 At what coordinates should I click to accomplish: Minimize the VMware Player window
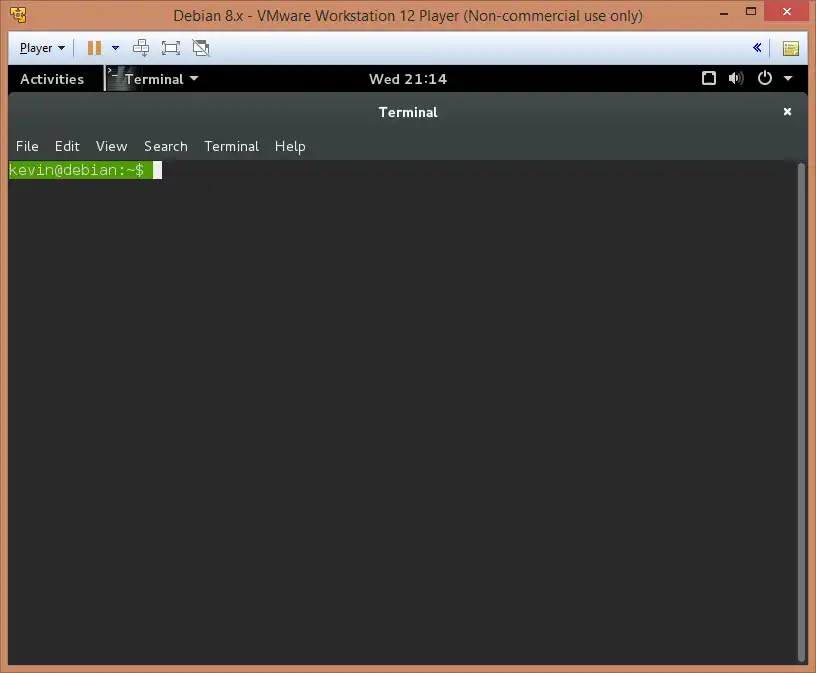(724, 12)
